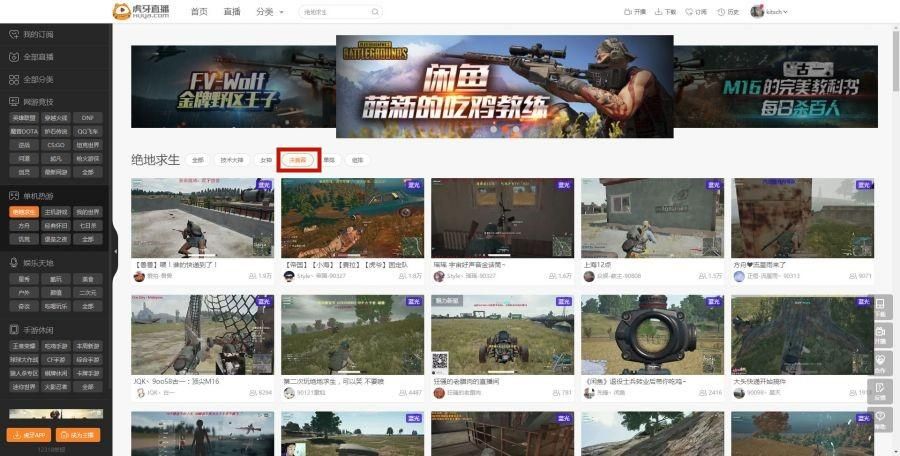Open the 闲鱼 萌新的吃鸡教练 center banner
The width and height of the screenshot is (900, 456).
coord(505,87)
